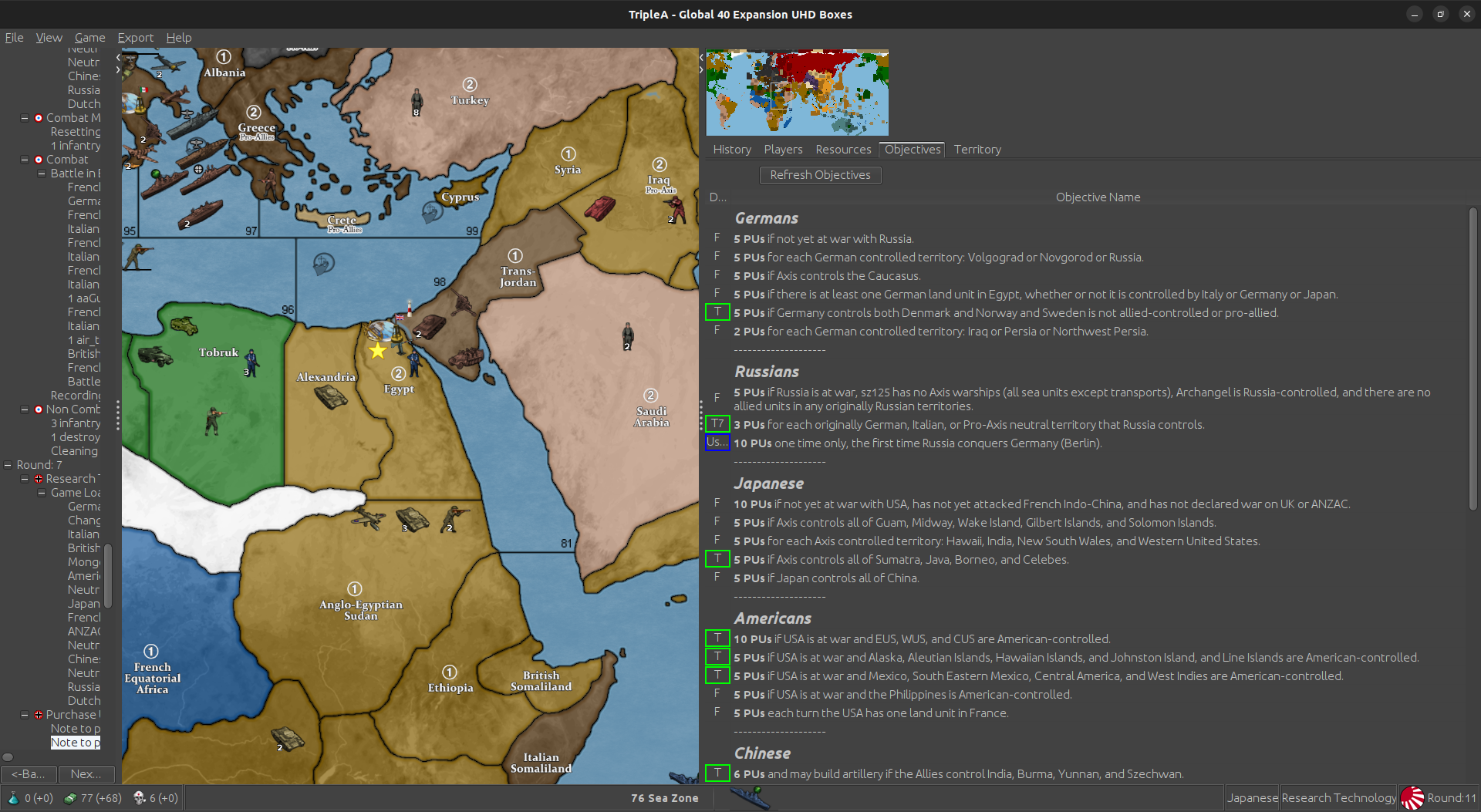Click the world minimap thumbnail
Image resolution: width=1481 pixels, height=812 pixels.
(797, 93)
